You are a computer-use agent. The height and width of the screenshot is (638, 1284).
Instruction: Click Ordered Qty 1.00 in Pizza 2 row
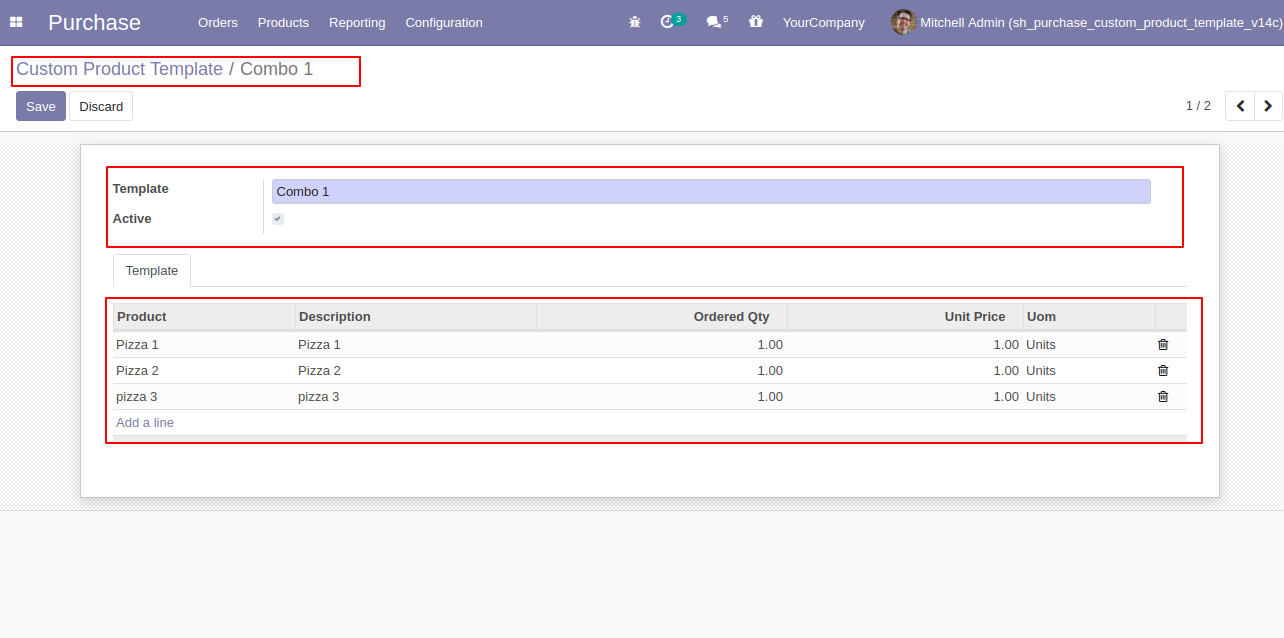pyautogui.click(x=769, y=370)
